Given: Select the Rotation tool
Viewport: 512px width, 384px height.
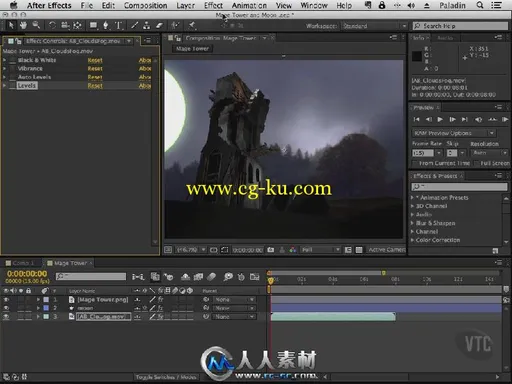Looking at the screenshot, I should coord(52,25).
